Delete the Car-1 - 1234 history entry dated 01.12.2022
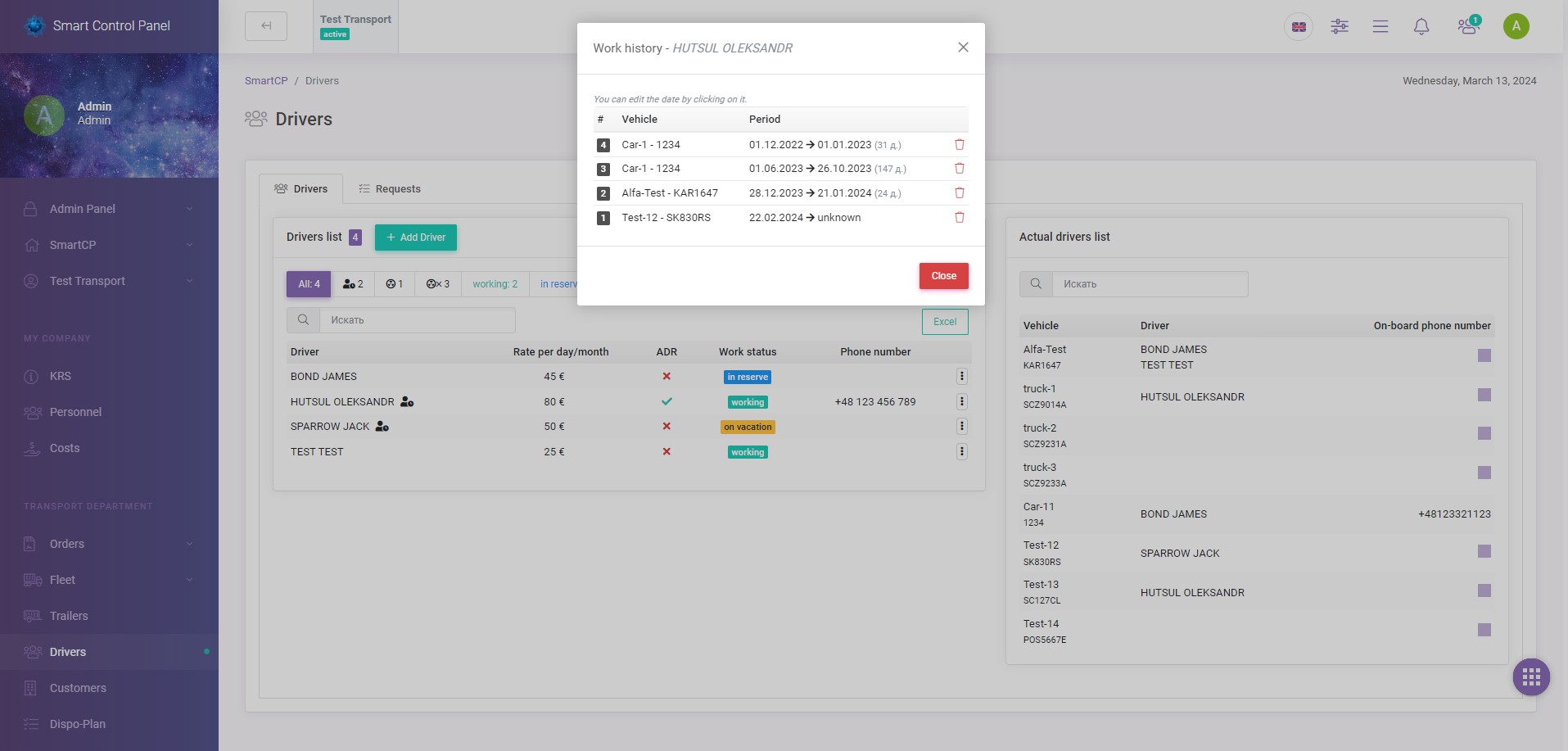 coord(958,144)
